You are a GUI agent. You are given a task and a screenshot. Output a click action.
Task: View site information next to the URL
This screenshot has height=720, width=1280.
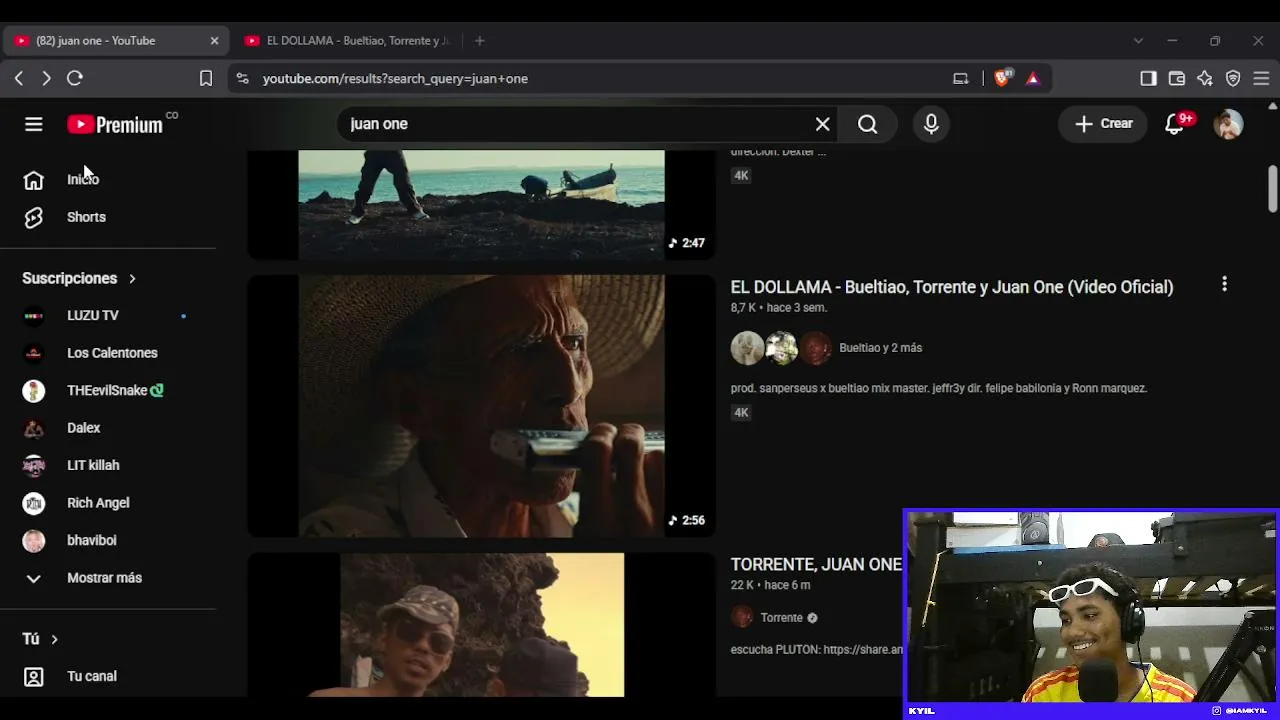point(242,78)
